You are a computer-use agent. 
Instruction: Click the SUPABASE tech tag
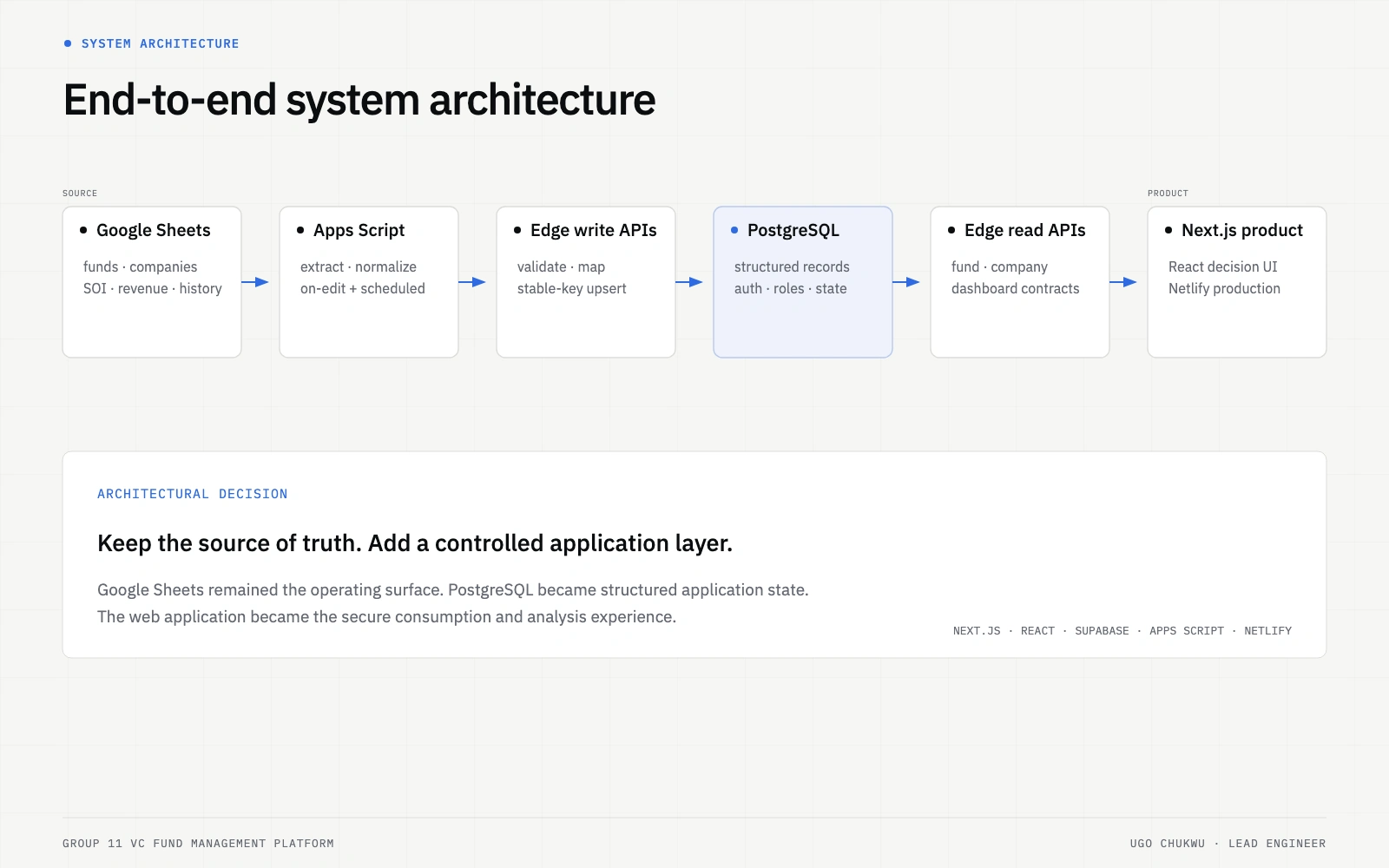pos(1102,631)
